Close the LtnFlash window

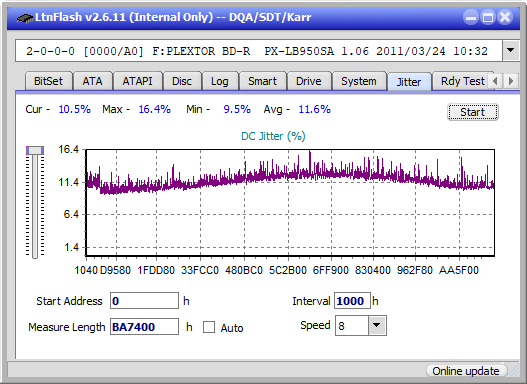click(505, 17)
